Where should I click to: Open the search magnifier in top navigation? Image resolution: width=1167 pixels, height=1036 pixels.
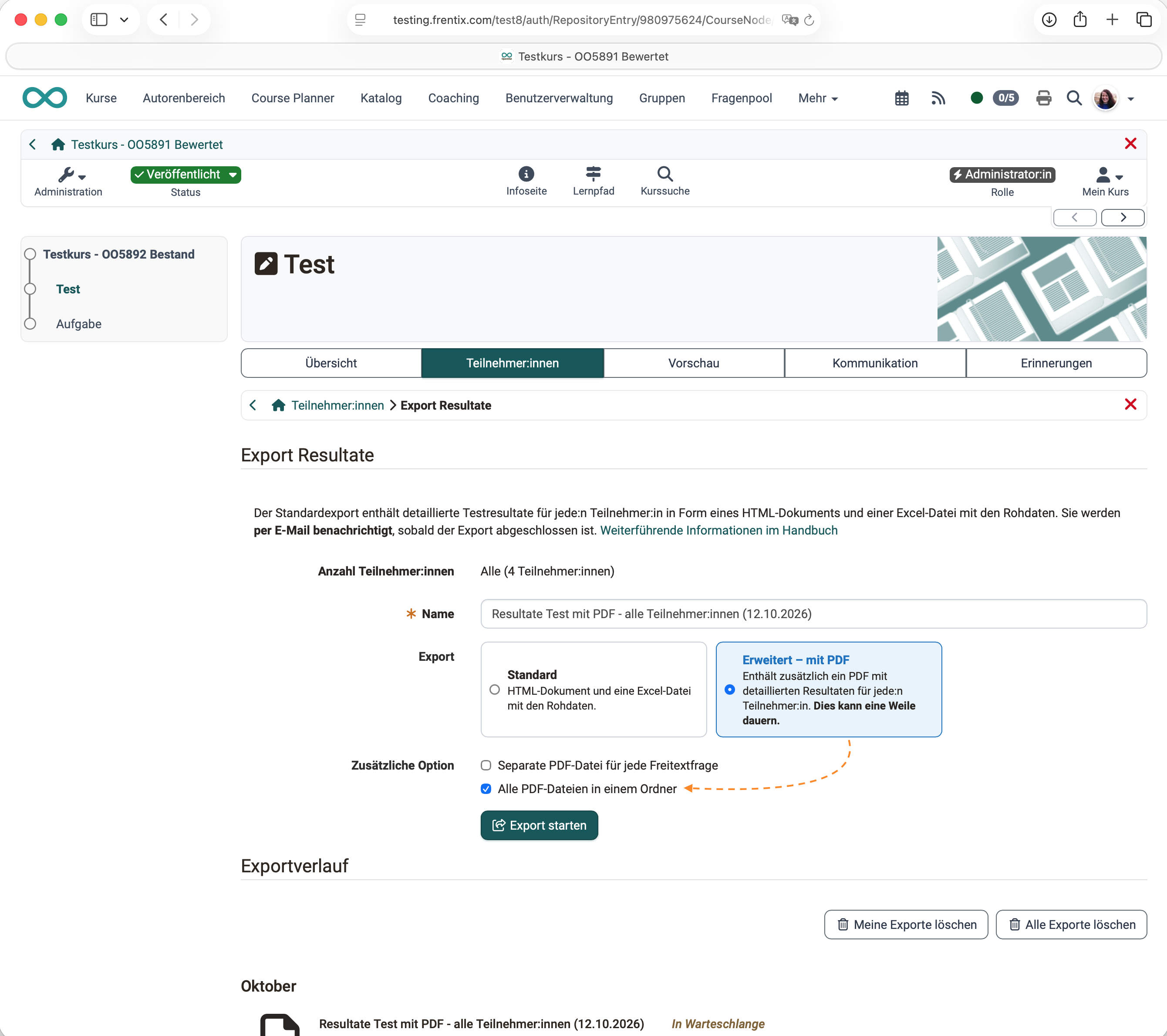click(x=1074, y=98)
